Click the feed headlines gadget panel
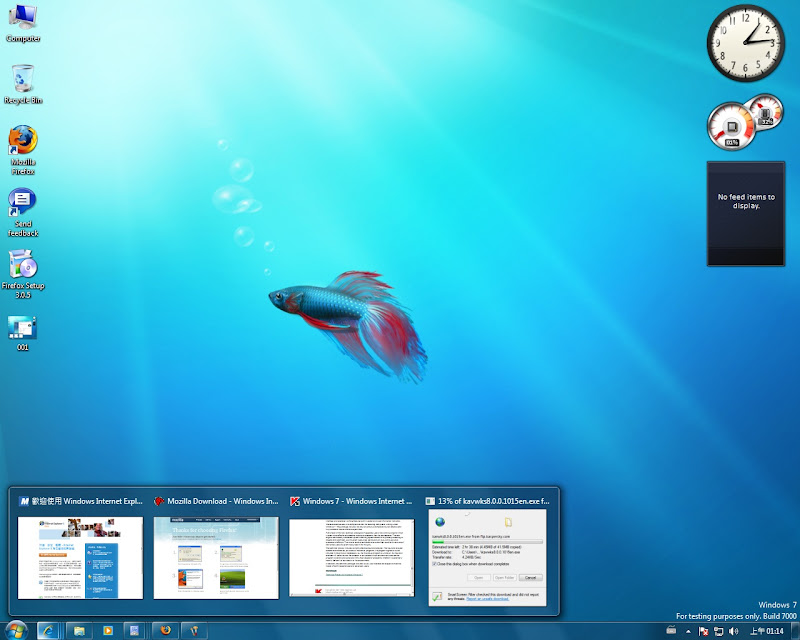This screenshot has width=800, height=640. tap(746, 213)
